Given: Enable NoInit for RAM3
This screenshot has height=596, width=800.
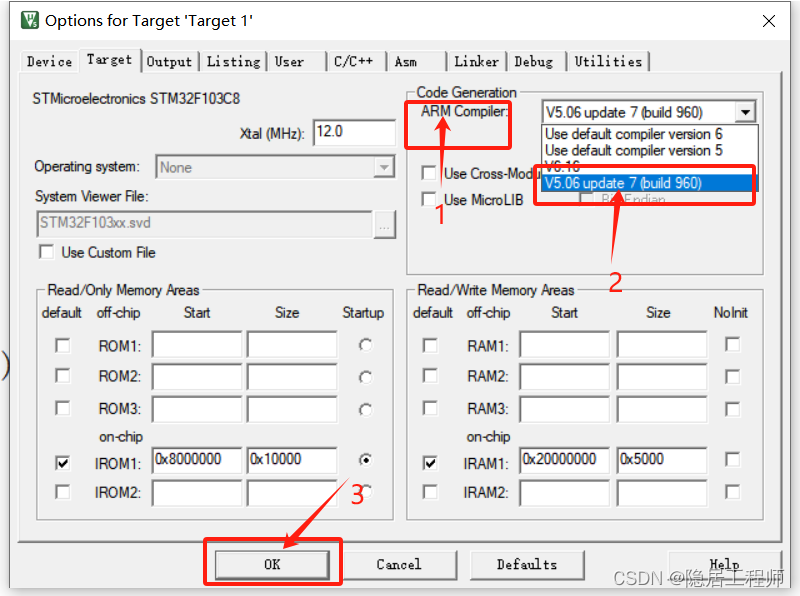Looking at the screenshot, I should tap(733, 409).
